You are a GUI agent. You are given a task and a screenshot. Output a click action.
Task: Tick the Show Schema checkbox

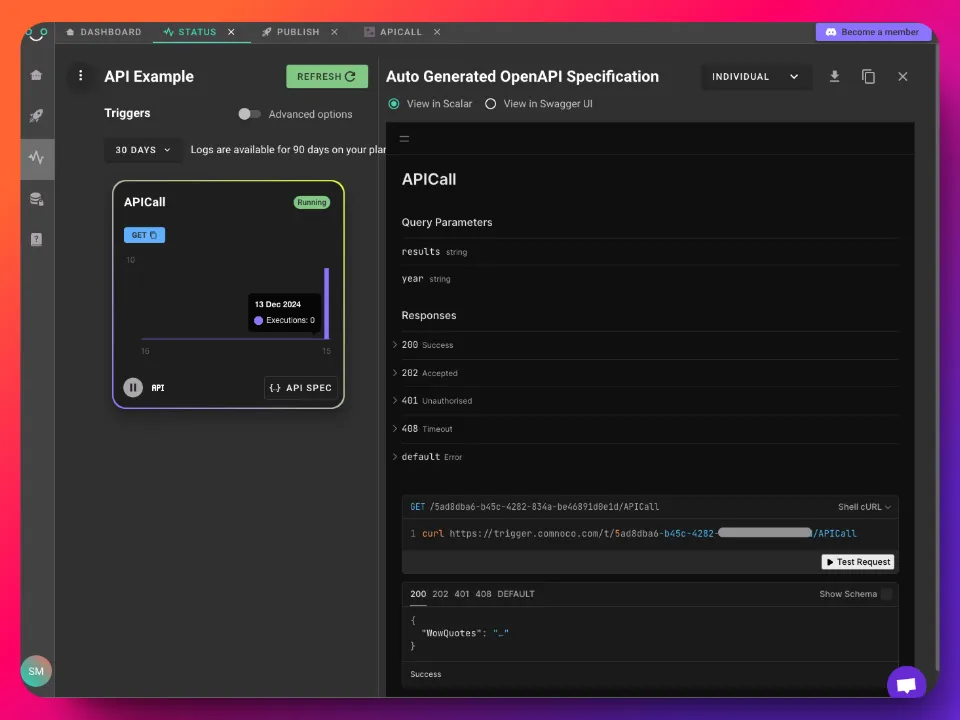886,594
